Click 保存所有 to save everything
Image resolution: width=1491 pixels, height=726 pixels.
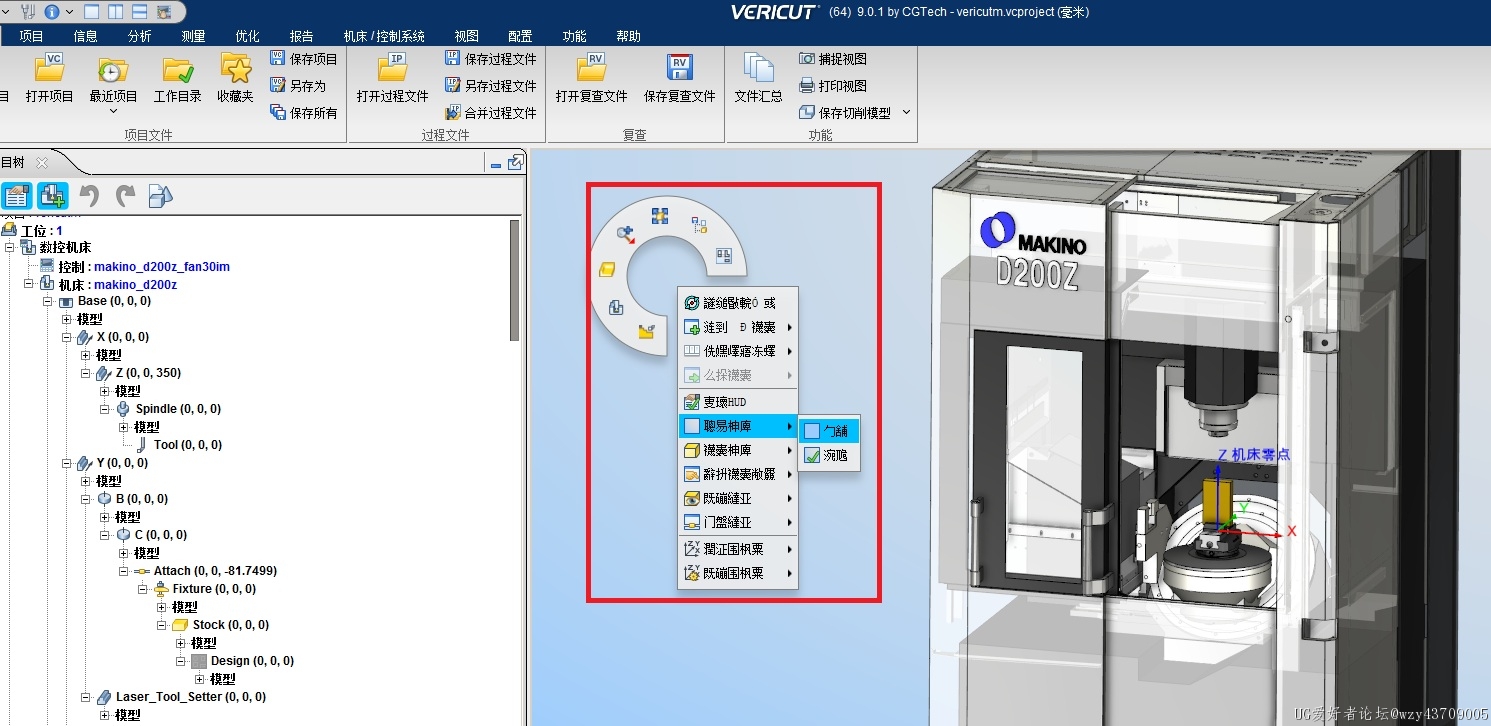click(x=304, y=113)
